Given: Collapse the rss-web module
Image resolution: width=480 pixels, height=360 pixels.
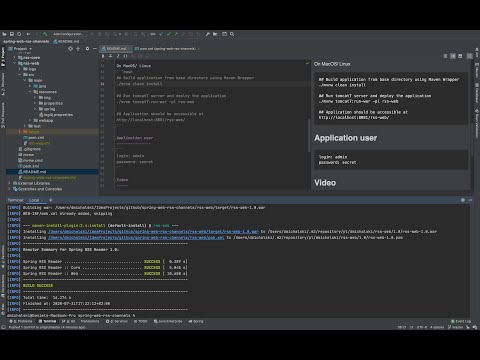Looking at the screenshot, I should click(15, 63).
